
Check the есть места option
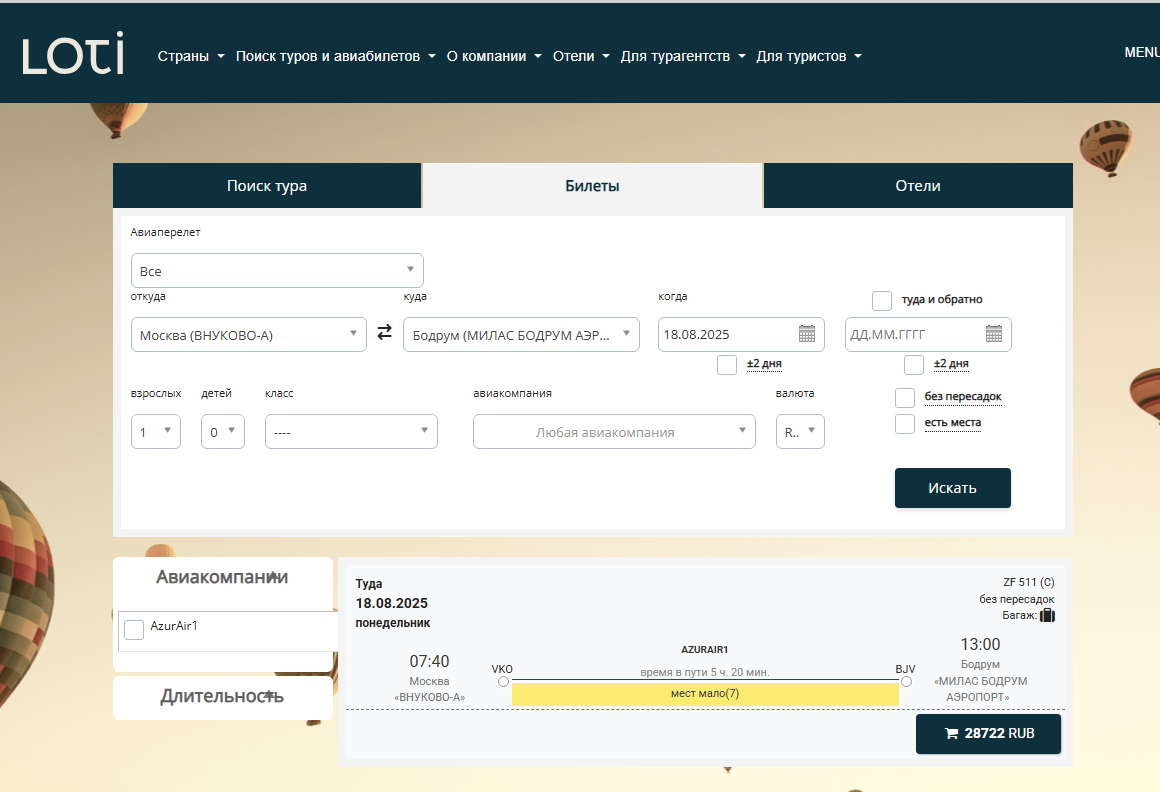[x=905, y=424]
